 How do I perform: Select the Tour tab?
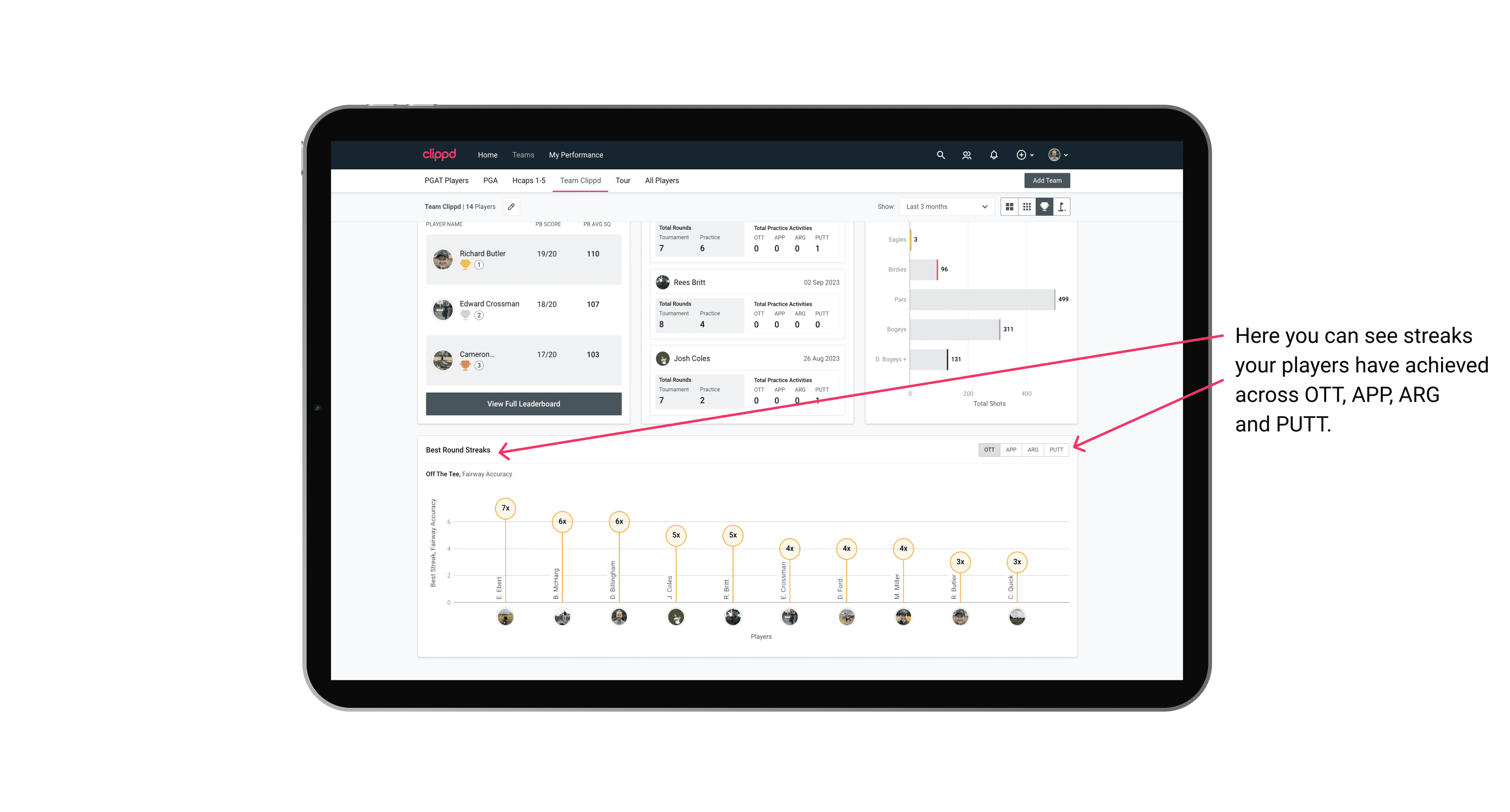[x=622, y=181]
